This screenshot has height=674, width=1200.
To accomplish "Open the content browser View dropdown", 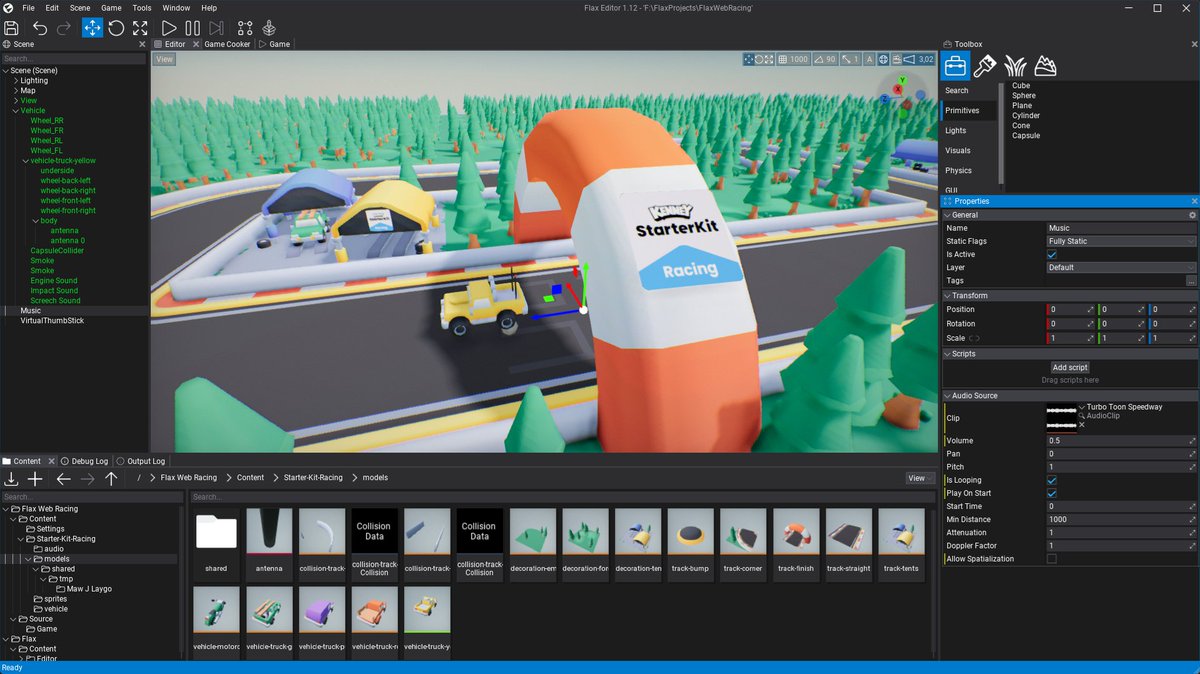I will click(919, 478).
